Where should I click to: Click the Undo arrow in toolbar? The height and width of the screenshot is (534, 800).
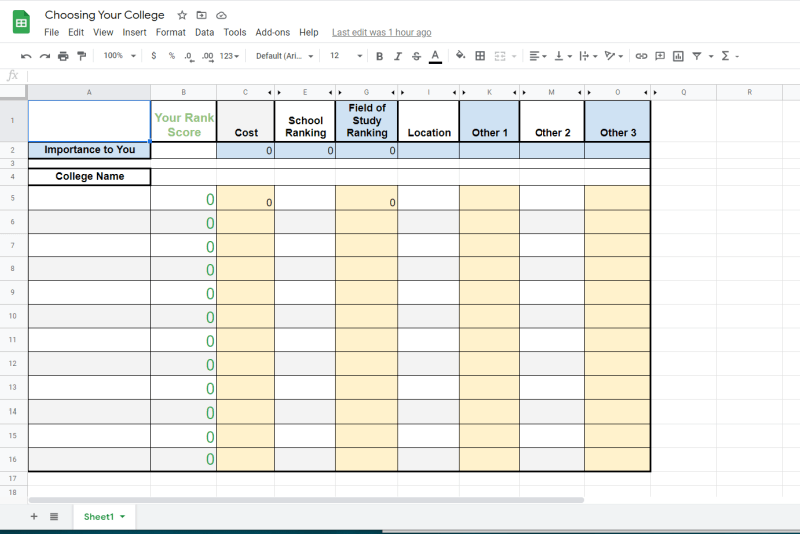point(26,56)
